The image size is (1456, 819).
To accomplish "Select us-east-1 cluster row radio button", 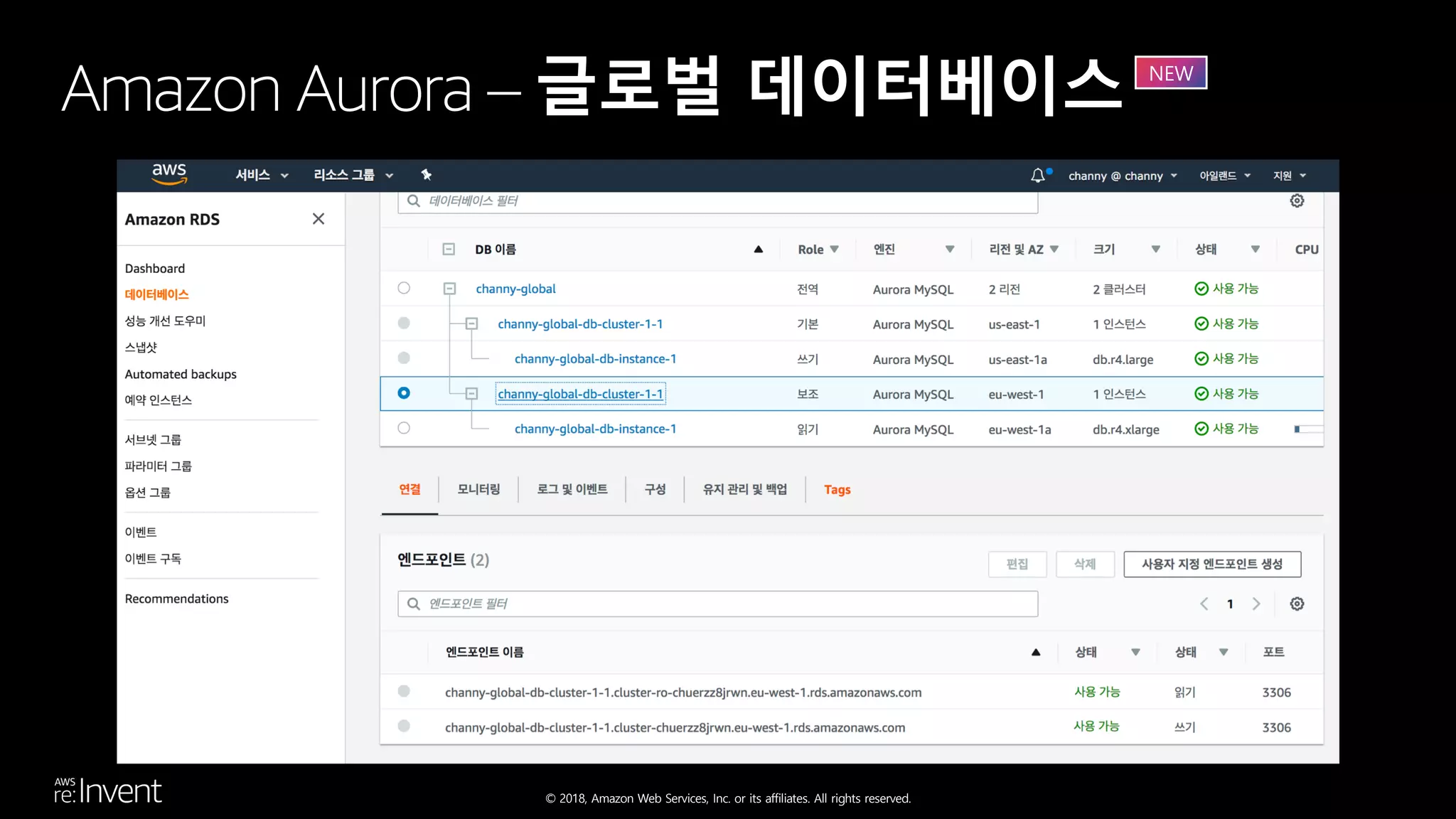I will click(404, 323).
